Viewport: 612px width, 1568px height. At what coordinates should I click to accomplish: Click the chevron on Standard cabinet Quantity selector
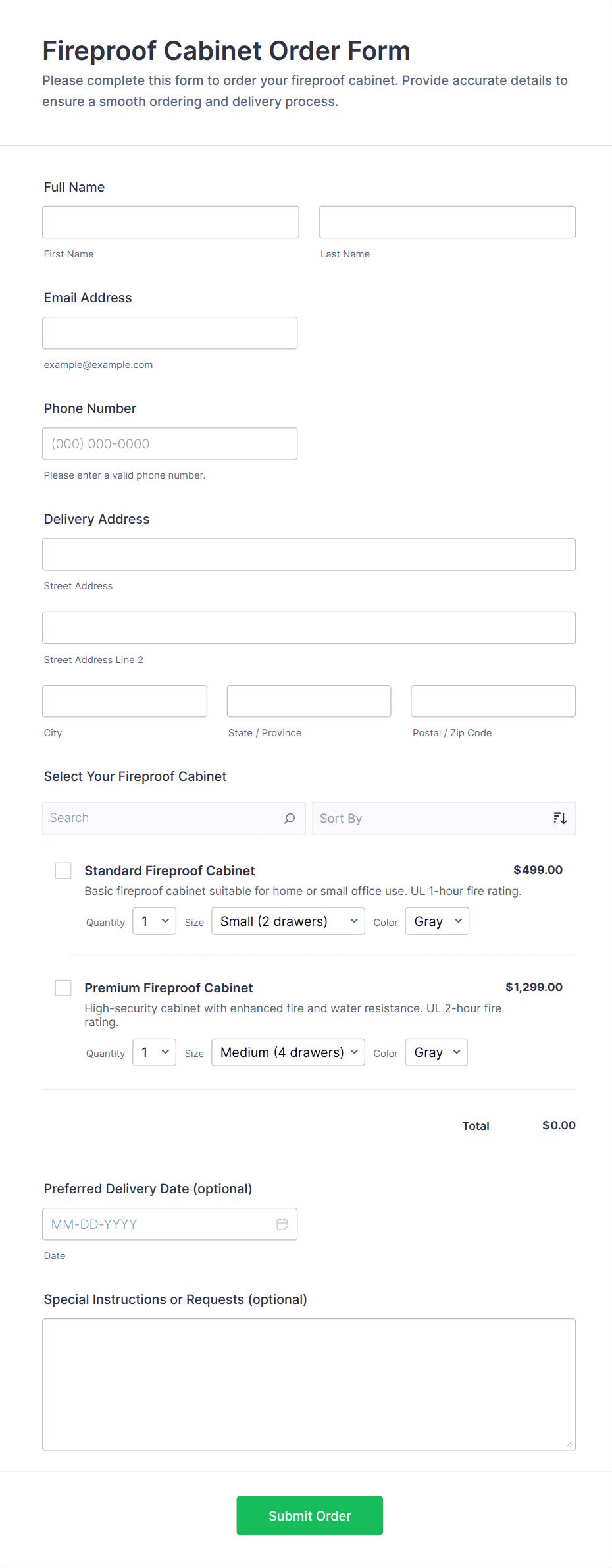(164, 921)
